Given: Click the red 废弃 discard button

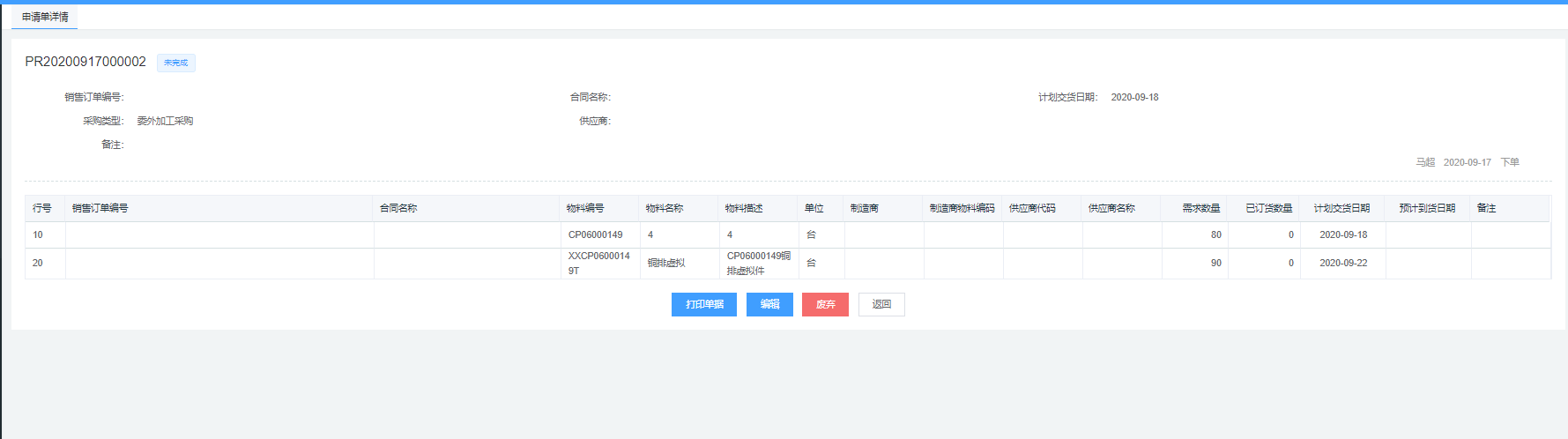Looking at the screenshot, I should (825, 304).
